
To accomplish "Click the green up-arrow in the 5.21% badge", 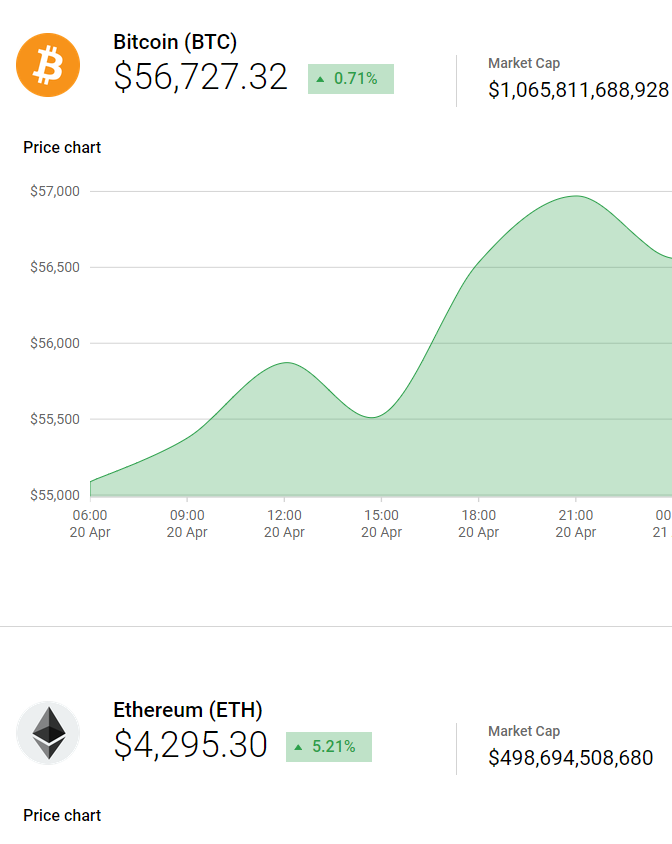I will coord(298,747).
